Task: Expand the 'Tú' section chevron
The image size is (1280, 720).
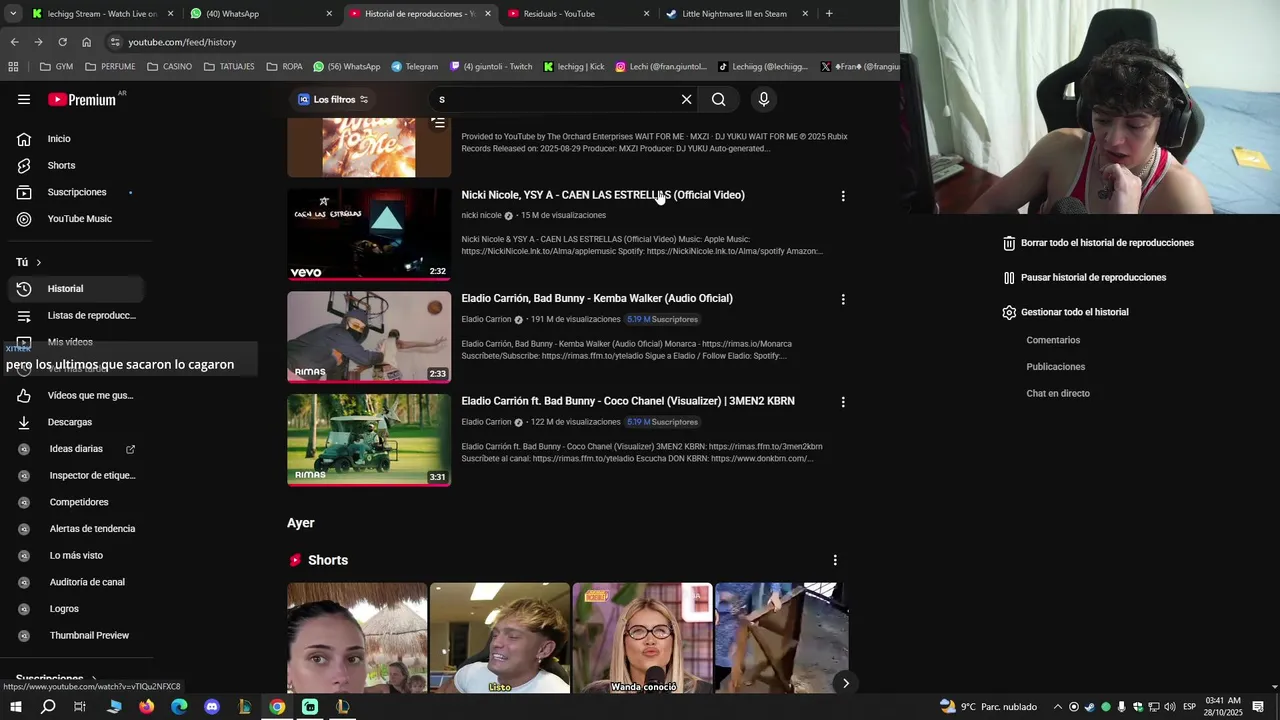Action: point(38,262)
